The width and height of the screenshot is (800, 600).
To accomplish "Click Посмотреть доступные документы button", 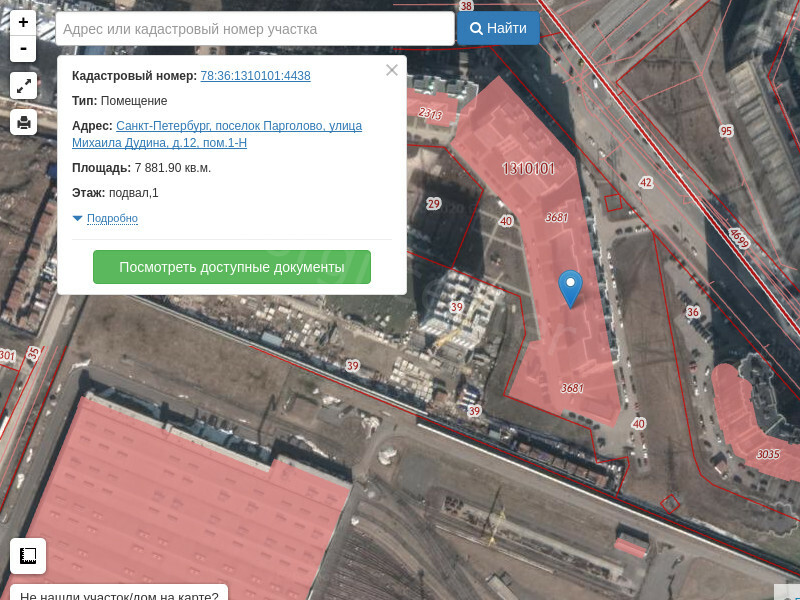I will 232,267.
